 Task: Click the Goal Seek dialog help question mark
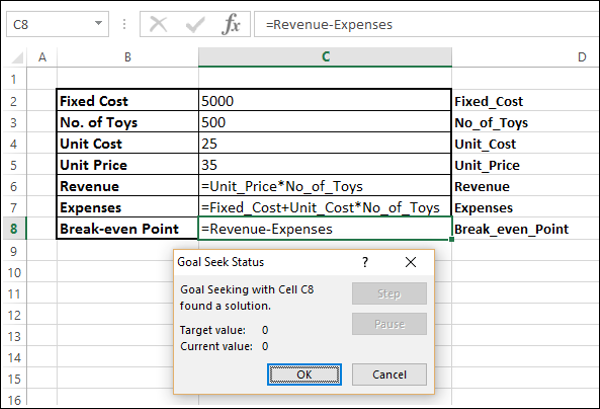click(x=365, y=262)
